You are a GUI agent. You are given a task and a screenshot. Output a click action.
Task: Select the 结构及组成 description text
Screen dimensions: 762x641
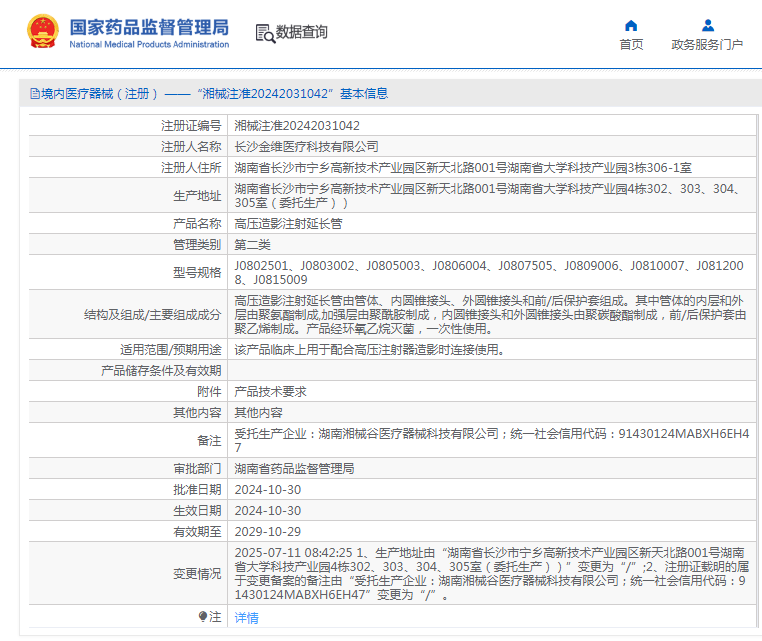coord(490,314)
